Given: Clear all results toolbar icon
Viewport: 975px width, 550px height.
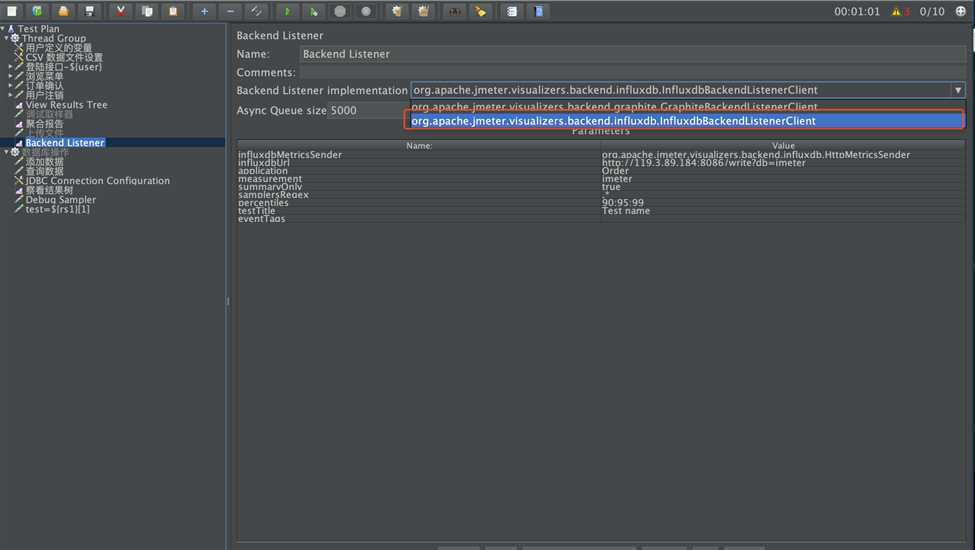Looking at the screenshot, I should tap(423, 11).
